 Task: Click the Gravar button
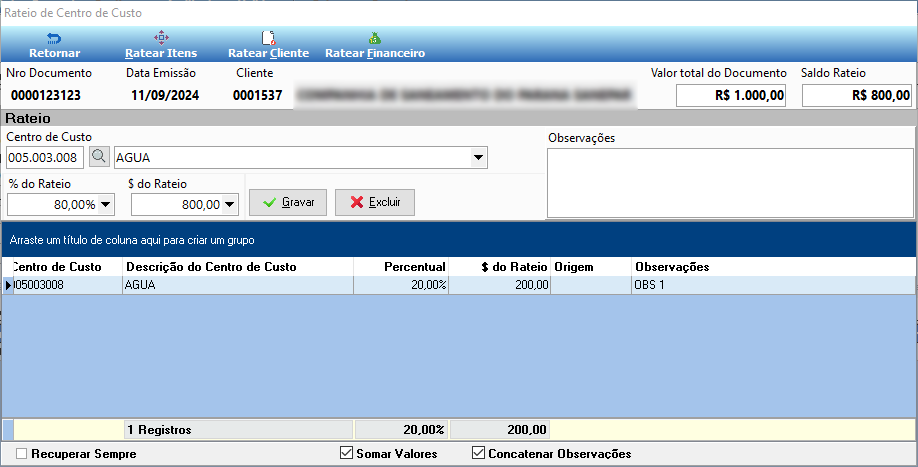[x=288, y=202]
